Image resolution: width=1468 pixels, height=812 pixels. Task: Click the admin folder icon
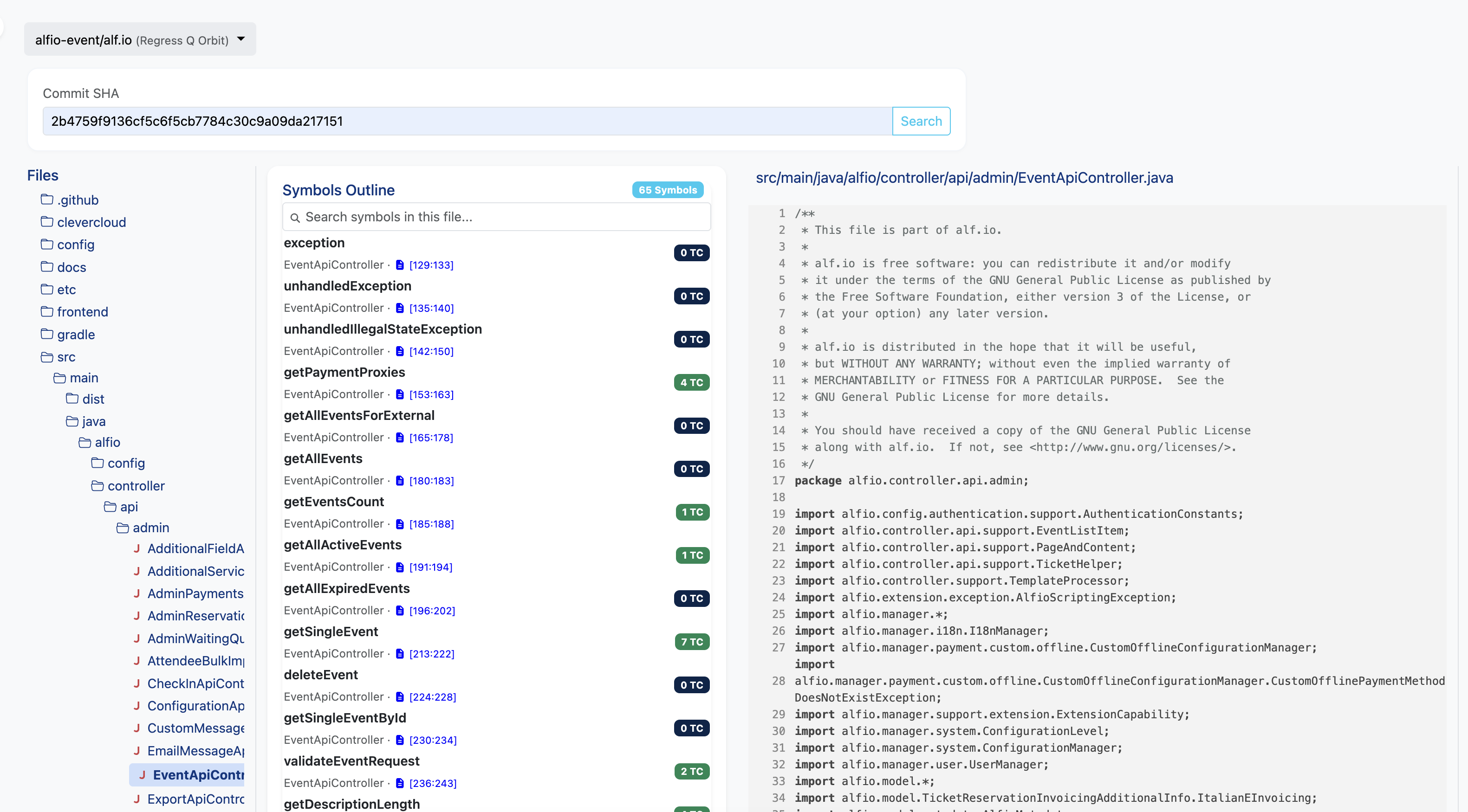(x=123, y=528)
